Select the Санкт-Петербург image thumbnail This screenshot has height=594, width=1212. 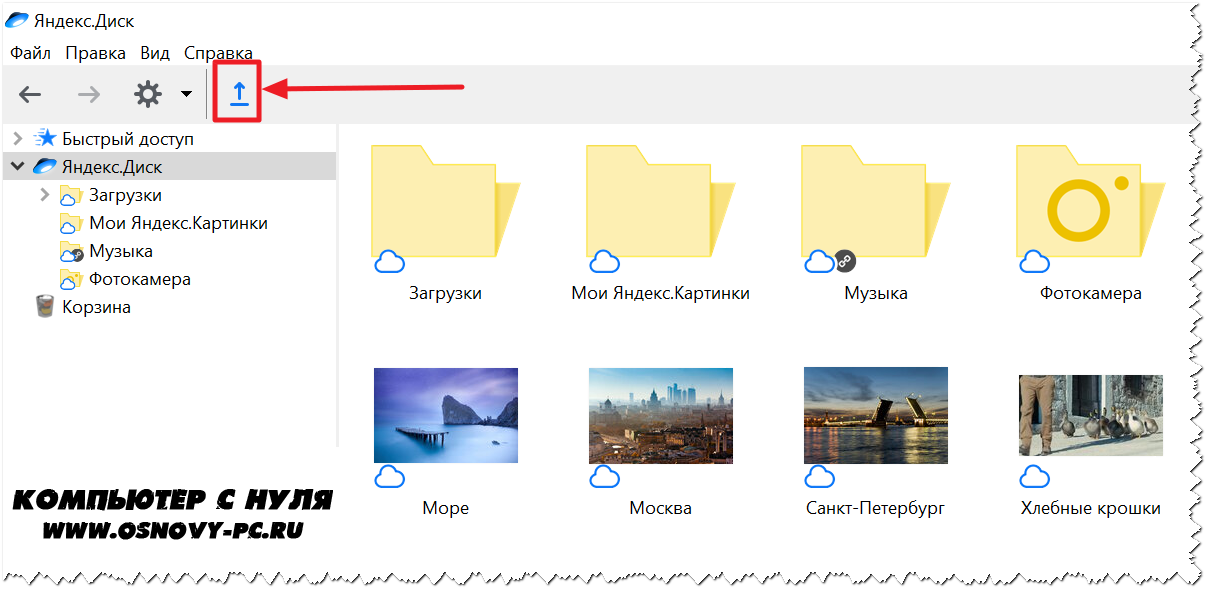click(875, 415)
